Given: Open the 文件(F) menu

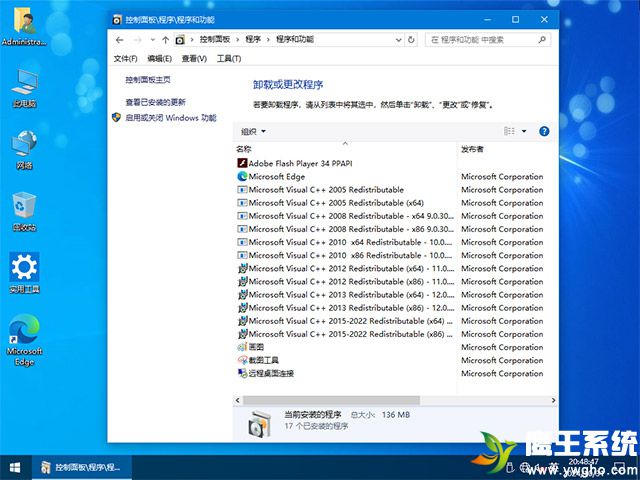Looking at the screenshot, I should [x=125, y=59].
